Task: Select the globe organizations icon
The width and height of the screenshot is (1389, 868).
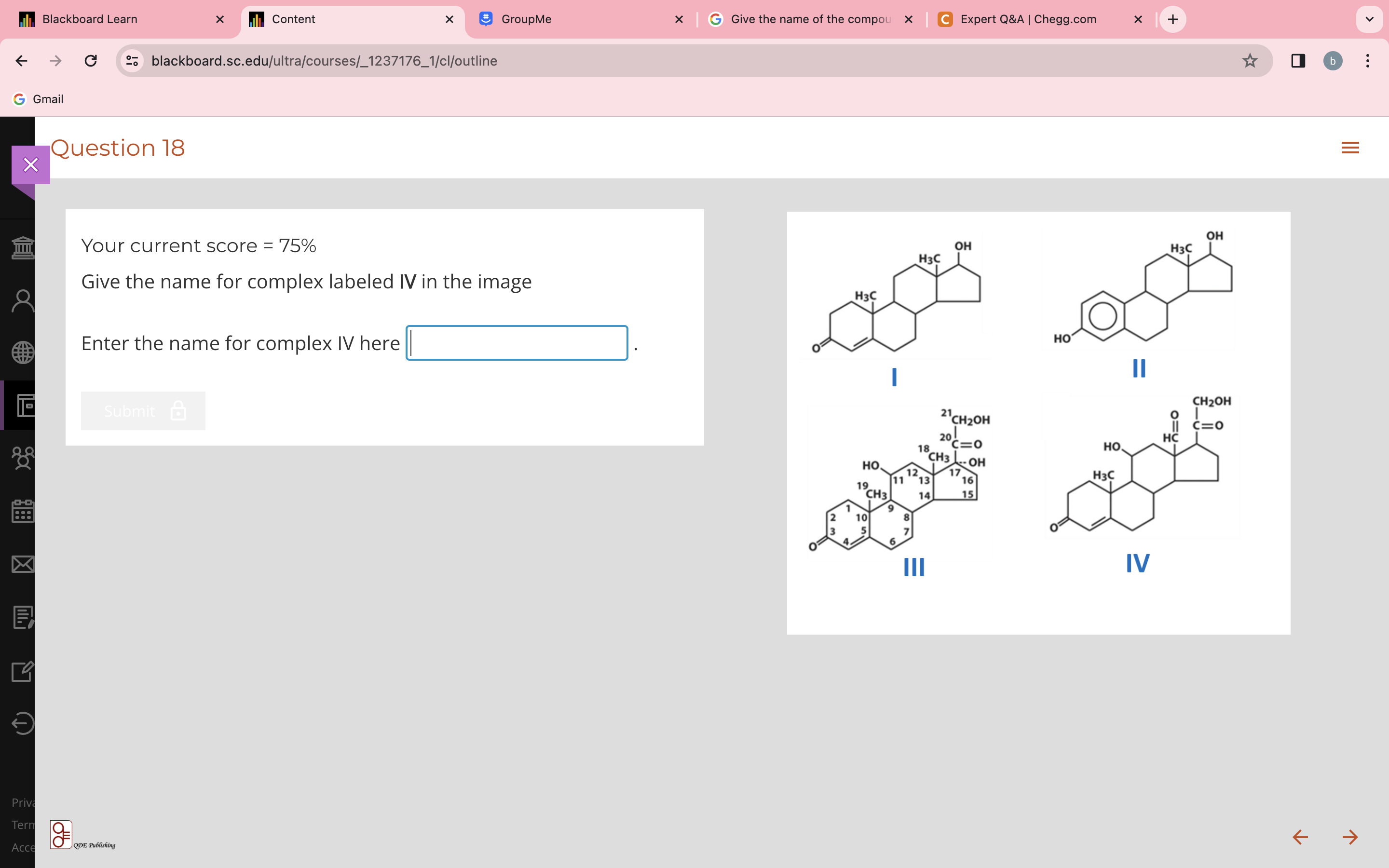Action: coord(23,353)
